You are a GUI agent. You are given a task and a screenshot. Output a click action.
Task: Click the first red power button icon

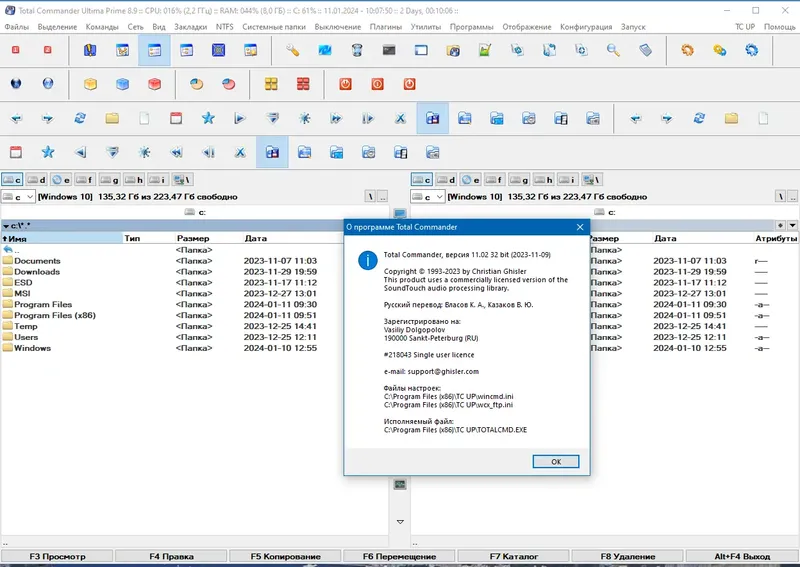coord(345,84)
